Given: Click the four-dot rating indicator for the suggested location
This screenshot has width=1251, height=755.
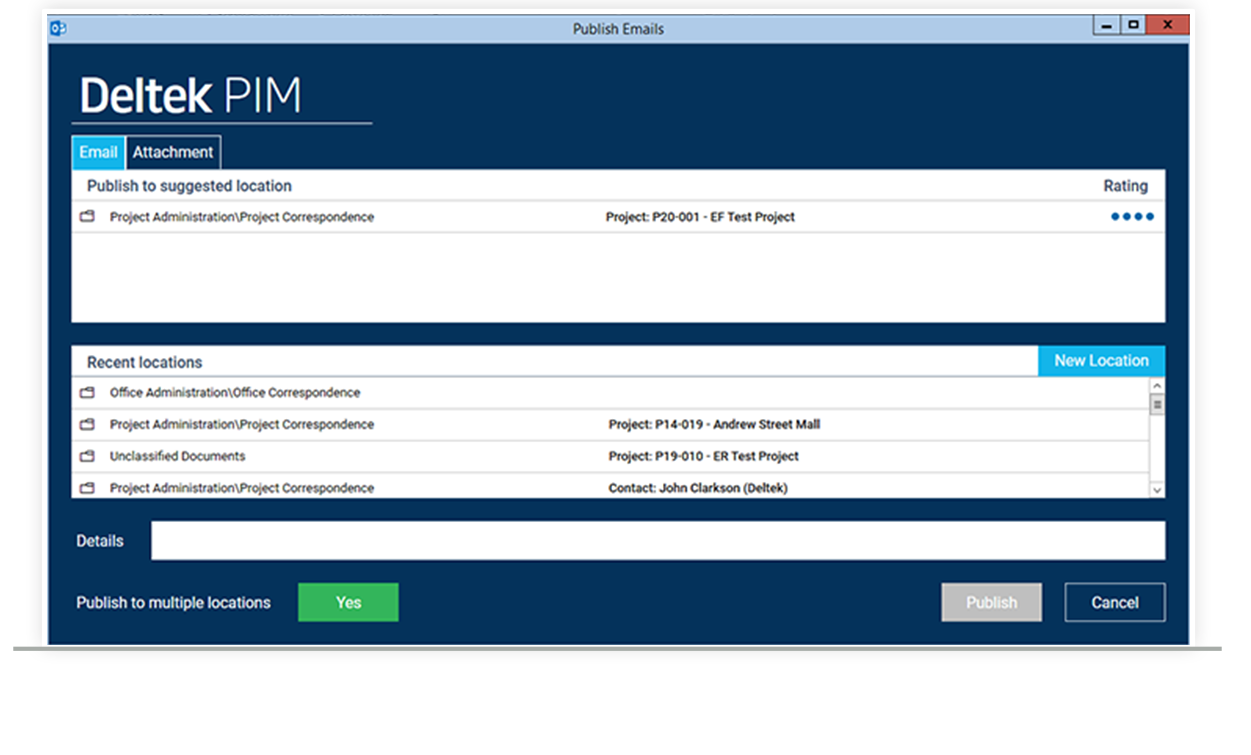Looking at the screenshot, I should pos(1132,216).
